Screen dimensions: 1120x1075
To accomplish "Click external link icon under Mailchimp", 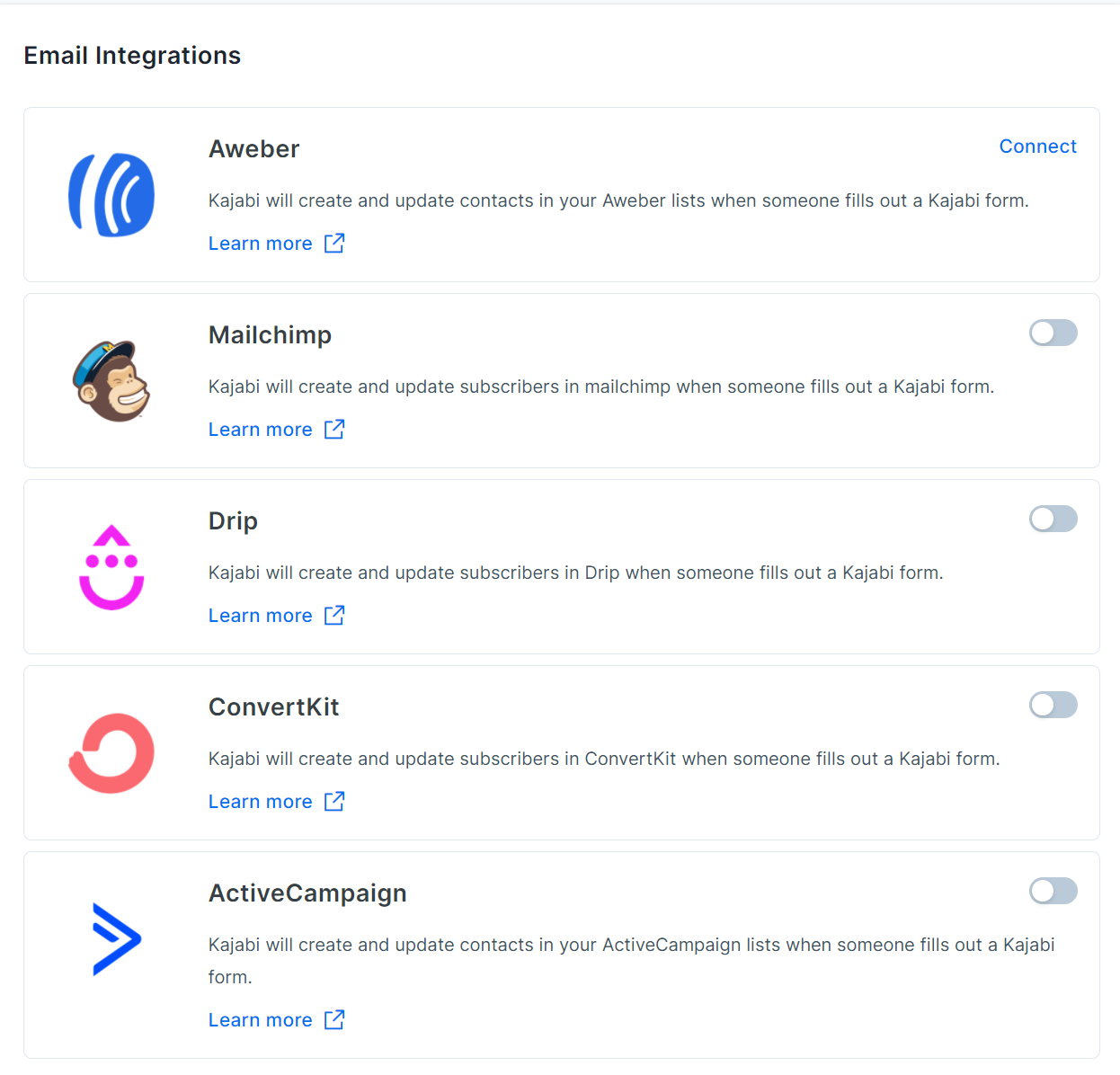I will click(x=334, y=429).
